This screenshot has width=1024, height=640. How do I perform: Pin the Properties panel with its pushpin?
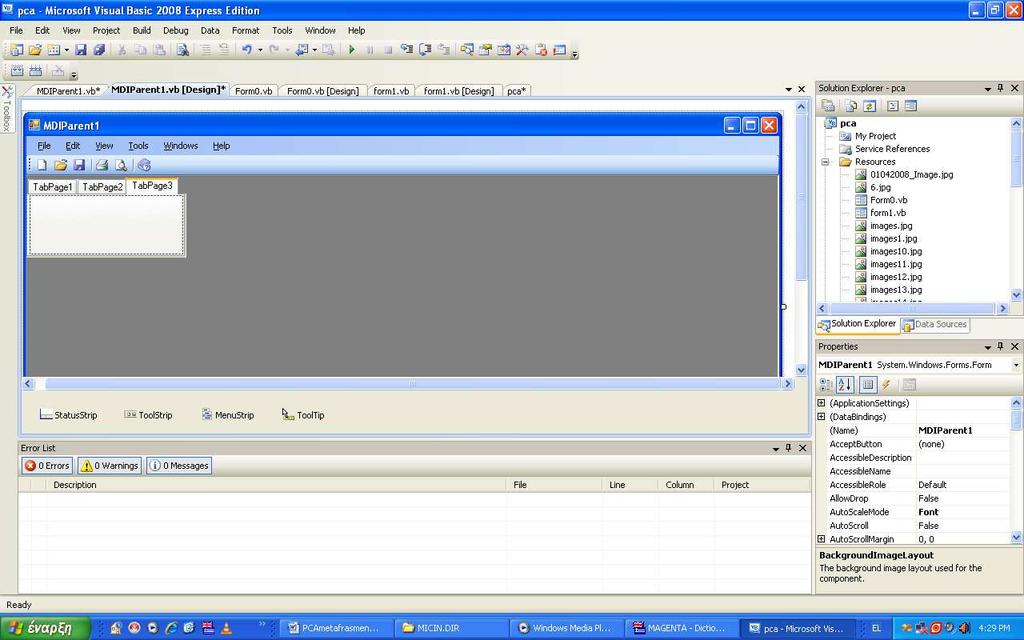pyautogui.click(x=1000, y=347)
